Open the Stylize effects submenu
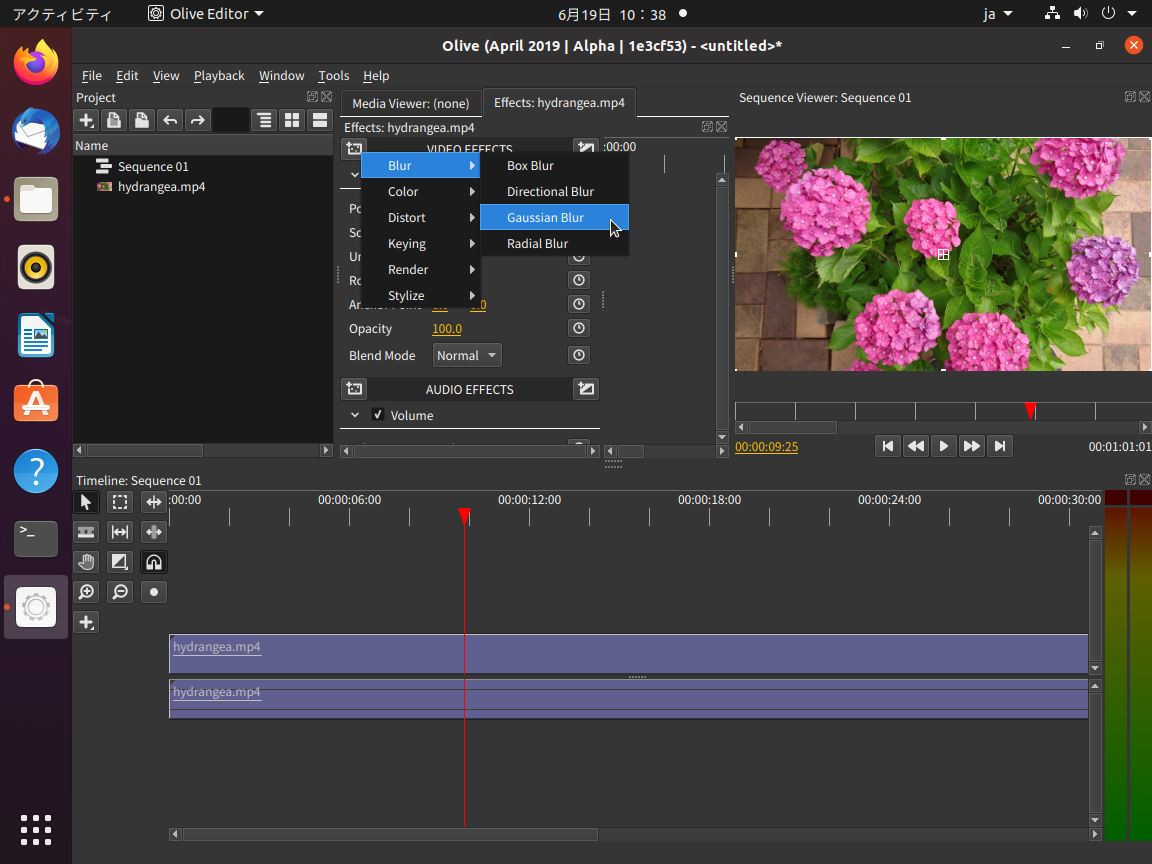Image resolution: width=1152 pixels, height=864 pixels. (x=406, y=296)
